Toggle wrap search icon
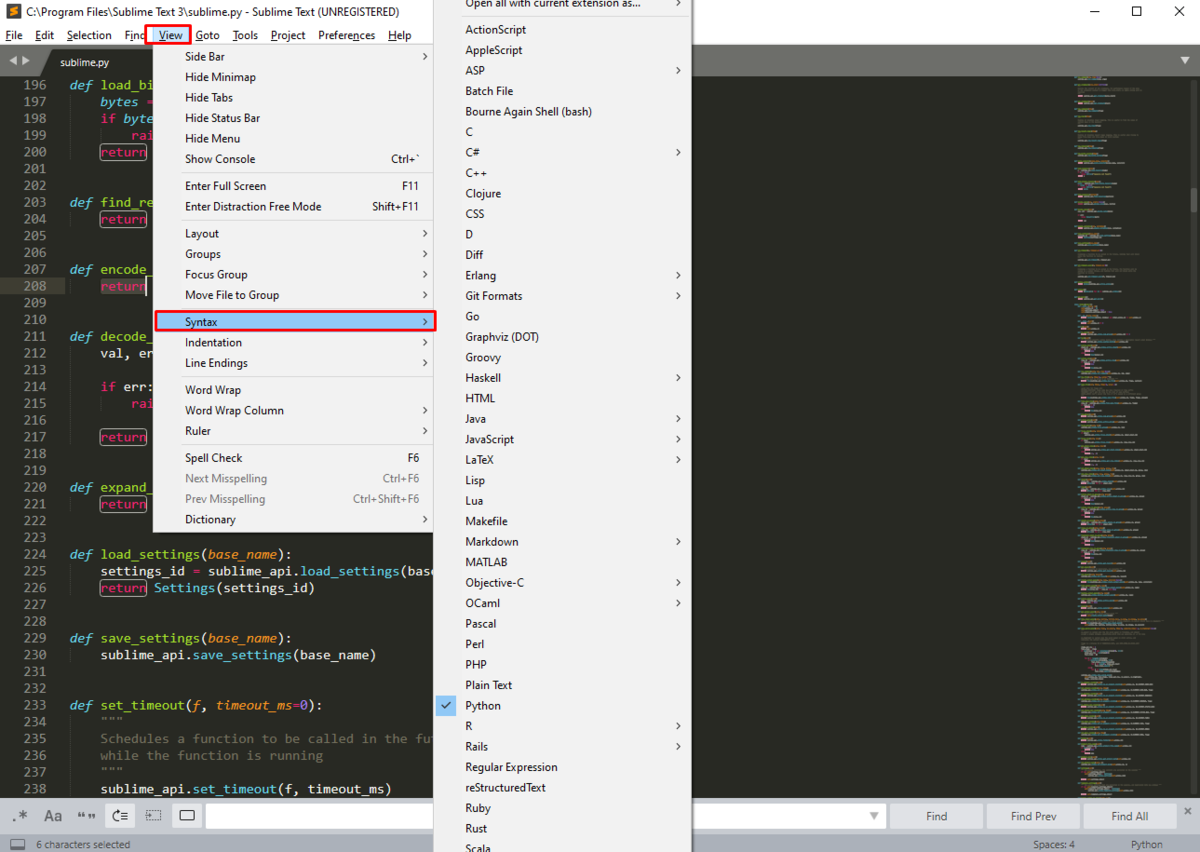Image resolution: width=1200 pixels, height=852 pixels. (x=120, y=816)
